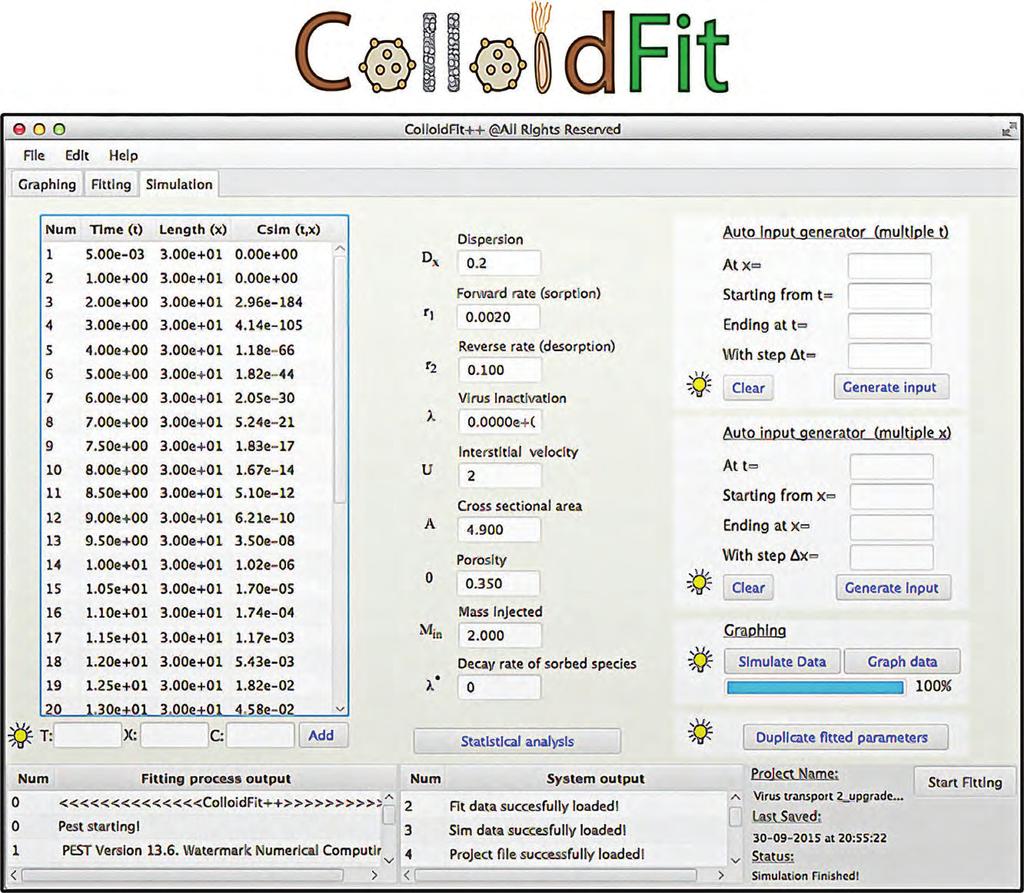Click 'Sim data succesfully loaded!' row
Image resolution: width=1024 pixels, height=893 pixels.
(x=565, y=830)
